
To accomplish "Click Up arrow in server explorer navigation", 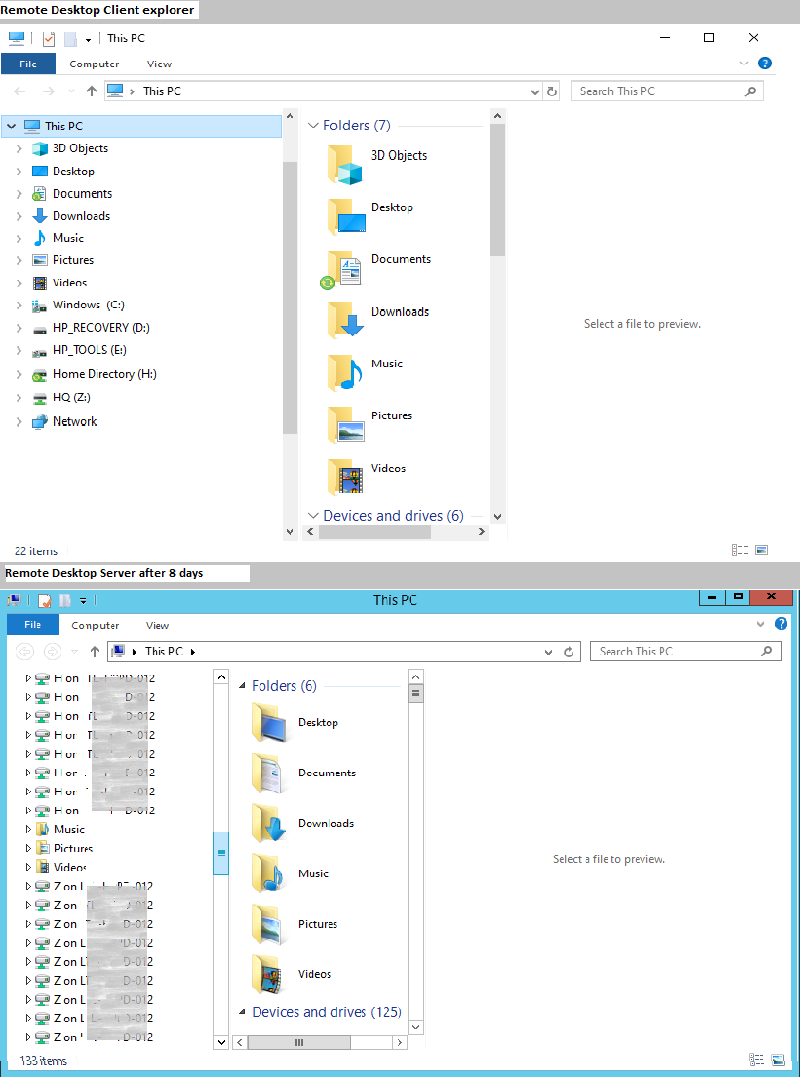I will (x=95, y=651).
